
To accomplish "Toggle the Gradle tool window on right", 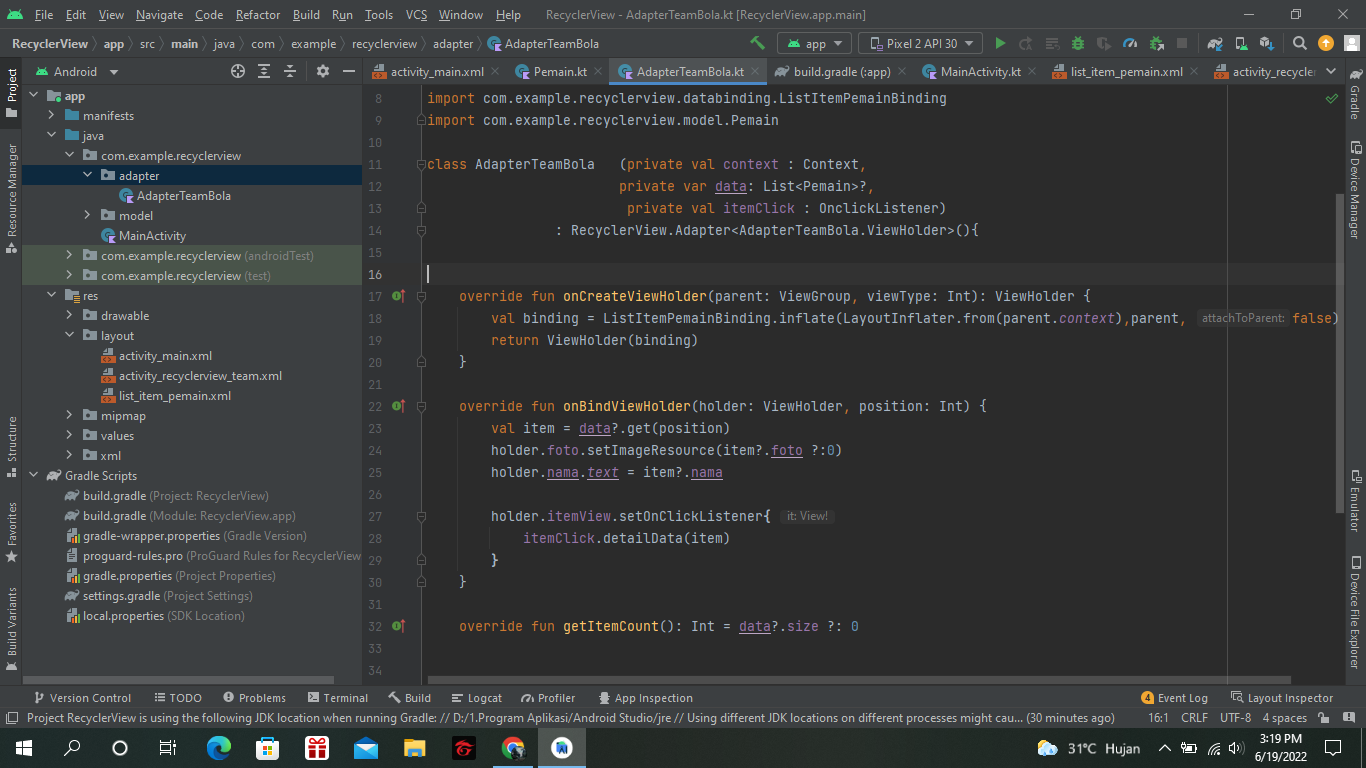I will [x=1355, y=94].
